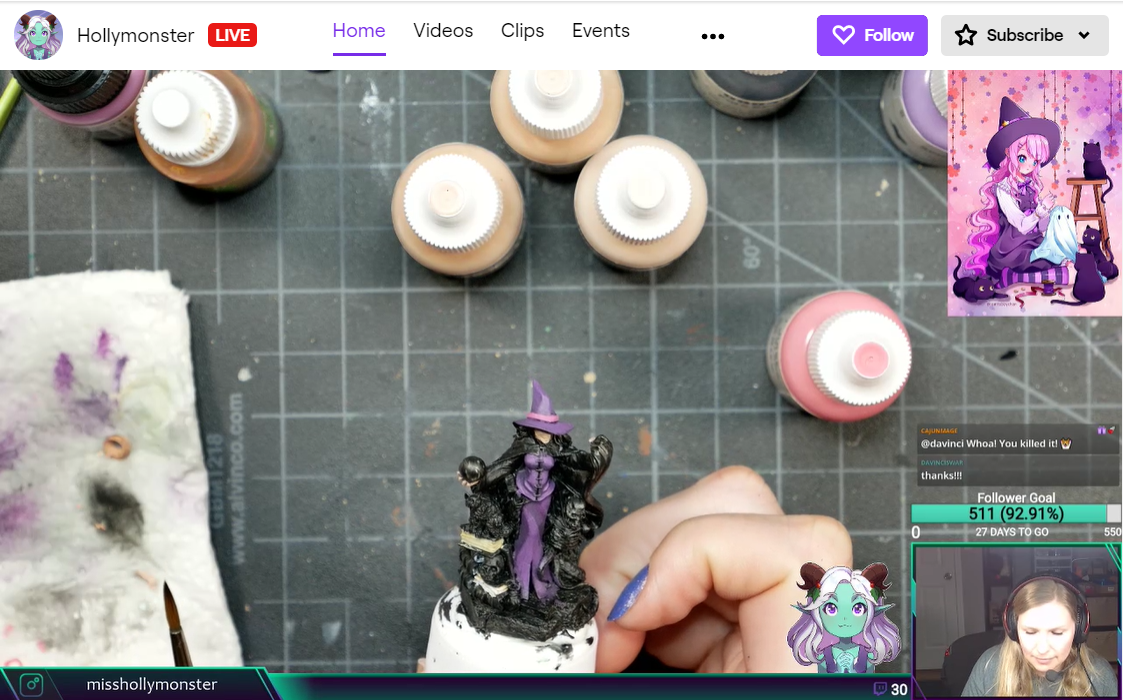Click the witch fan art image in the top right
Image resolution: width=1123 pixels, height=700 pixels.
point(1034,190)
